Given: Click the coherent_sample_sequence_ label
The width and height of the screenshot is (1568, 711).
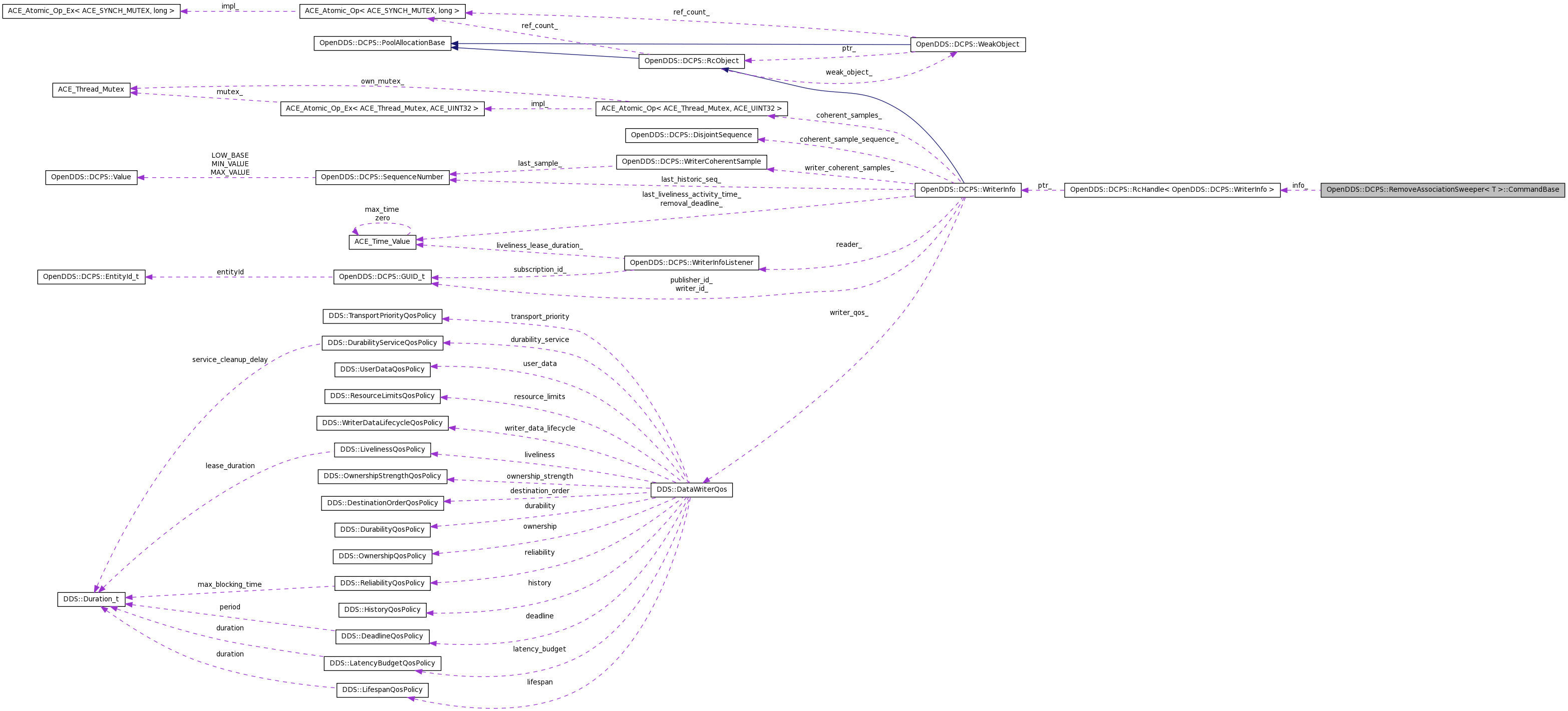Looking at the screenshot, I should [x=848, y=139].
